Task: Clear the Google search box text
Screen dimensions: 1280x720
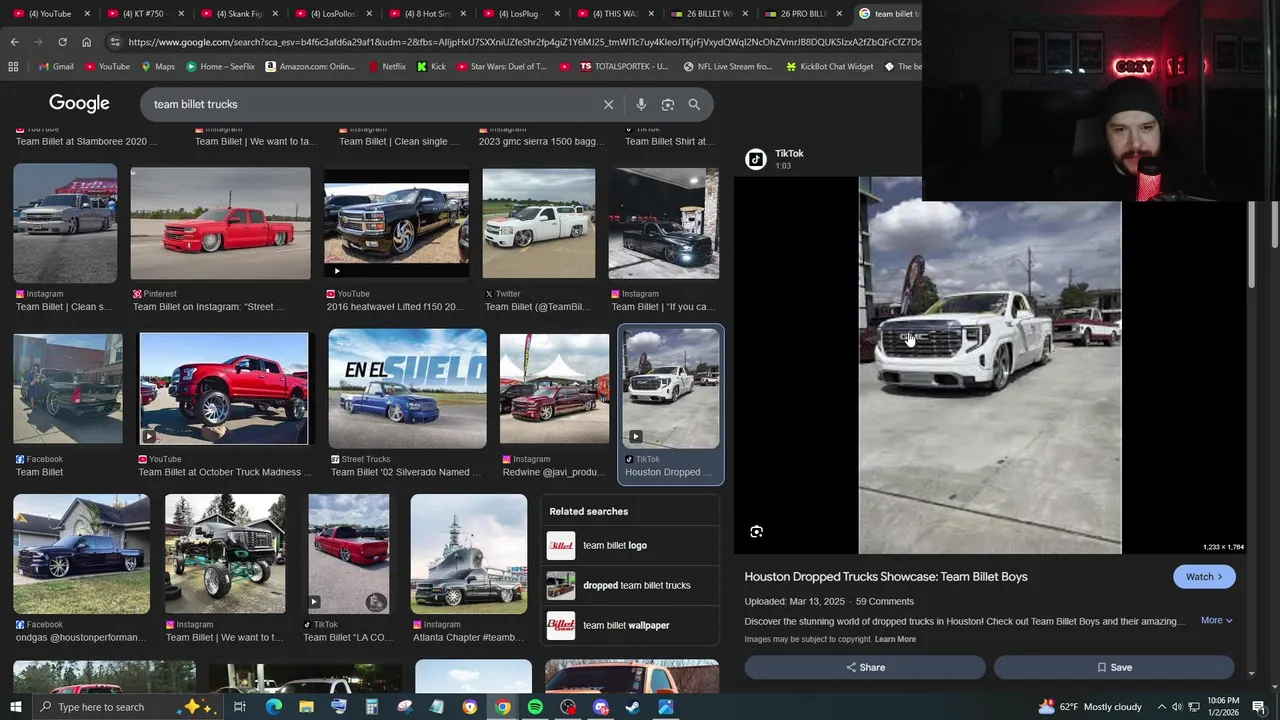Action: (x=608, y=104)
